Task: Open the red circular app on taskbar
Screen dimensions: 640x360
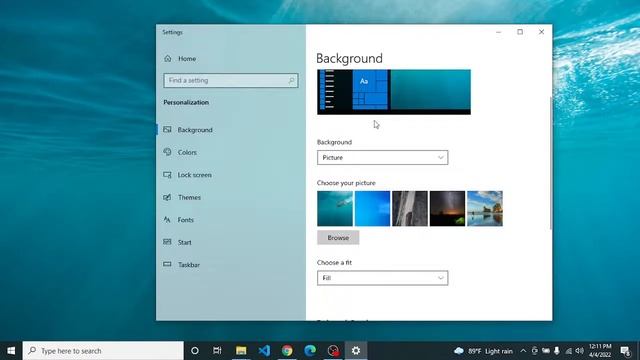Action: point(333,351)
